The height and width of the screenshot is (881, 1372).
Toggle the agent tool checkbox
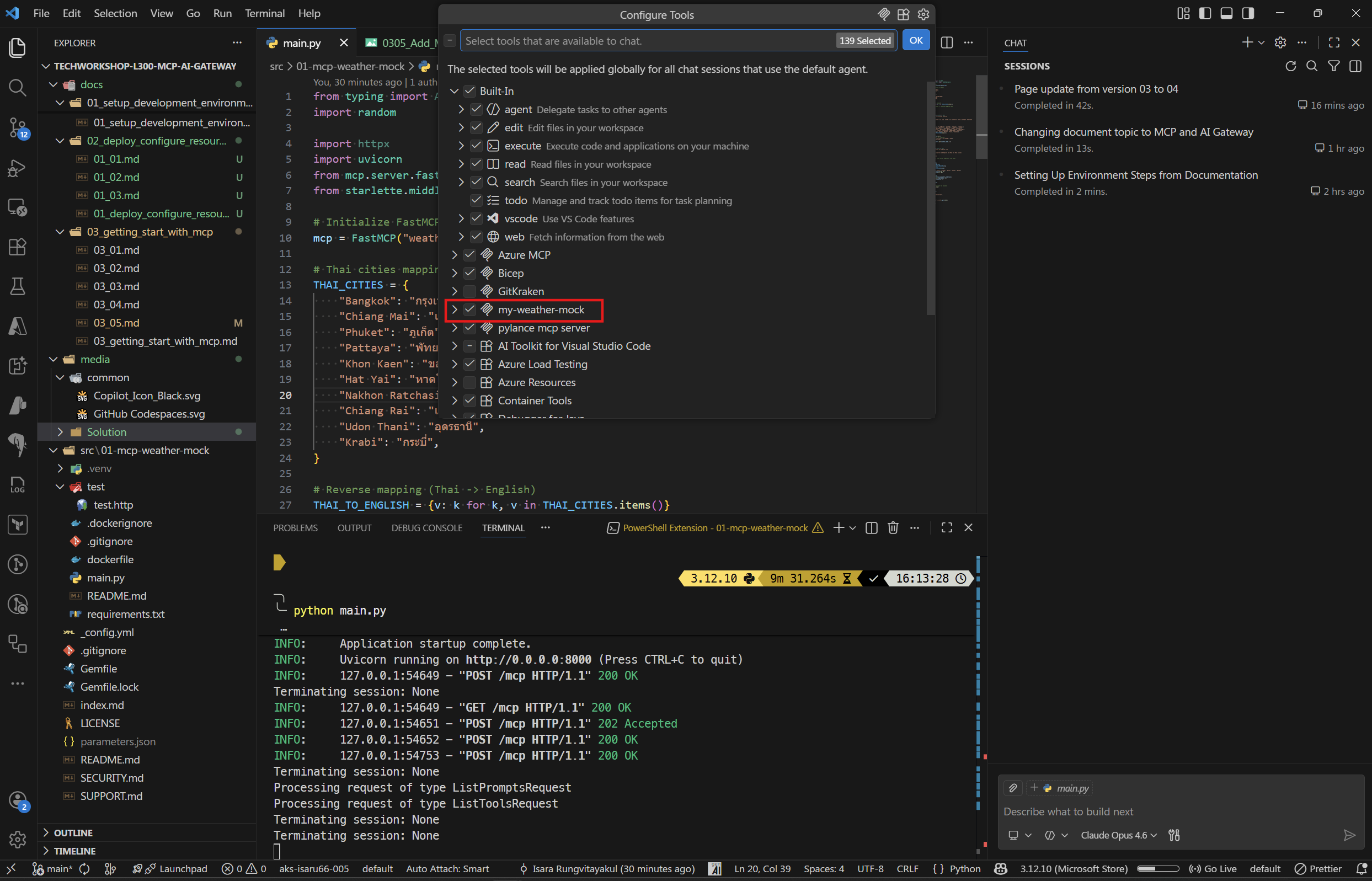pos(477,109)
